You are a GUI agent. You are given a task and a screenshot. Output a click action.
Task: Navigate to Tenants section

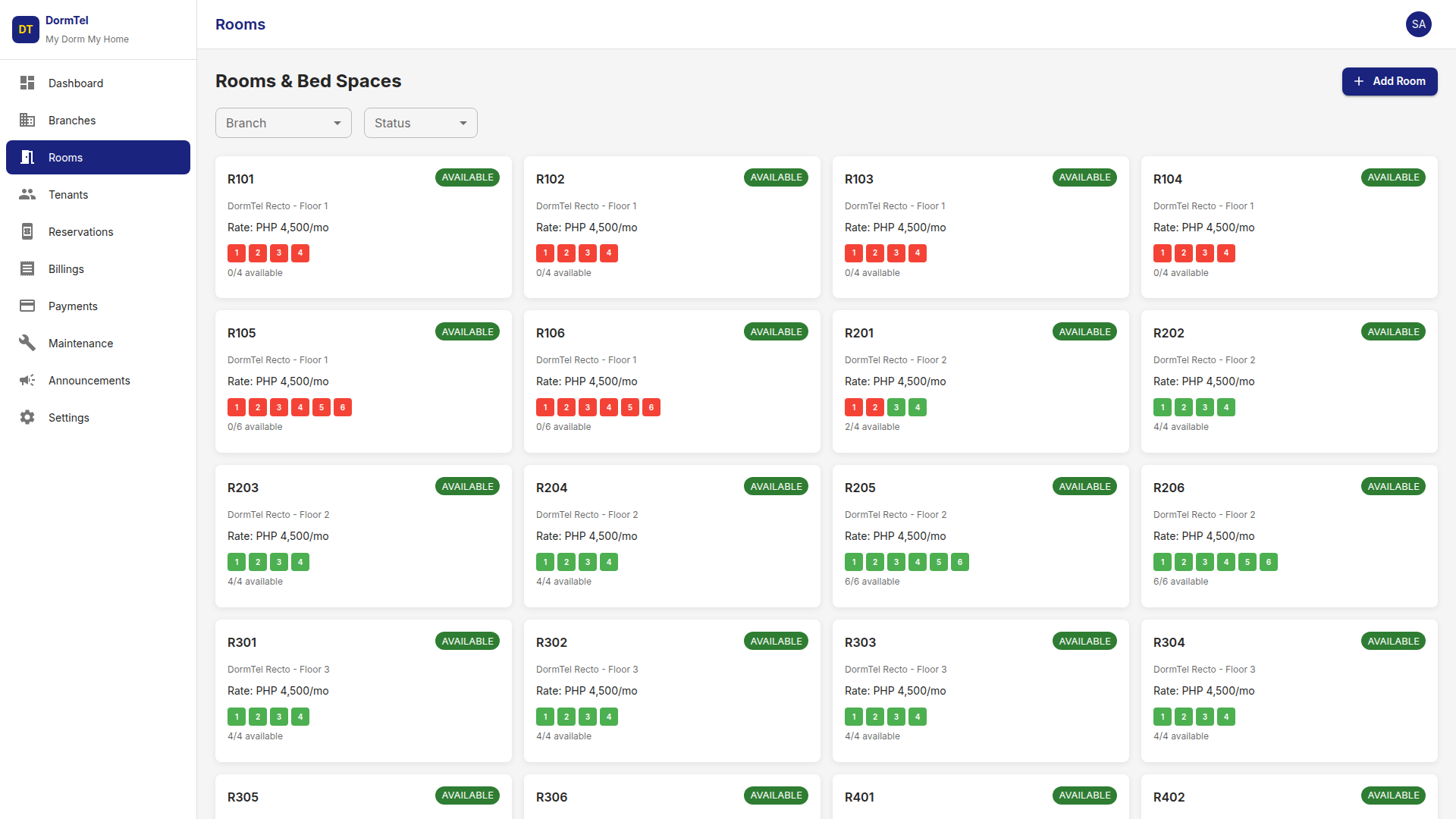[99, 194]
